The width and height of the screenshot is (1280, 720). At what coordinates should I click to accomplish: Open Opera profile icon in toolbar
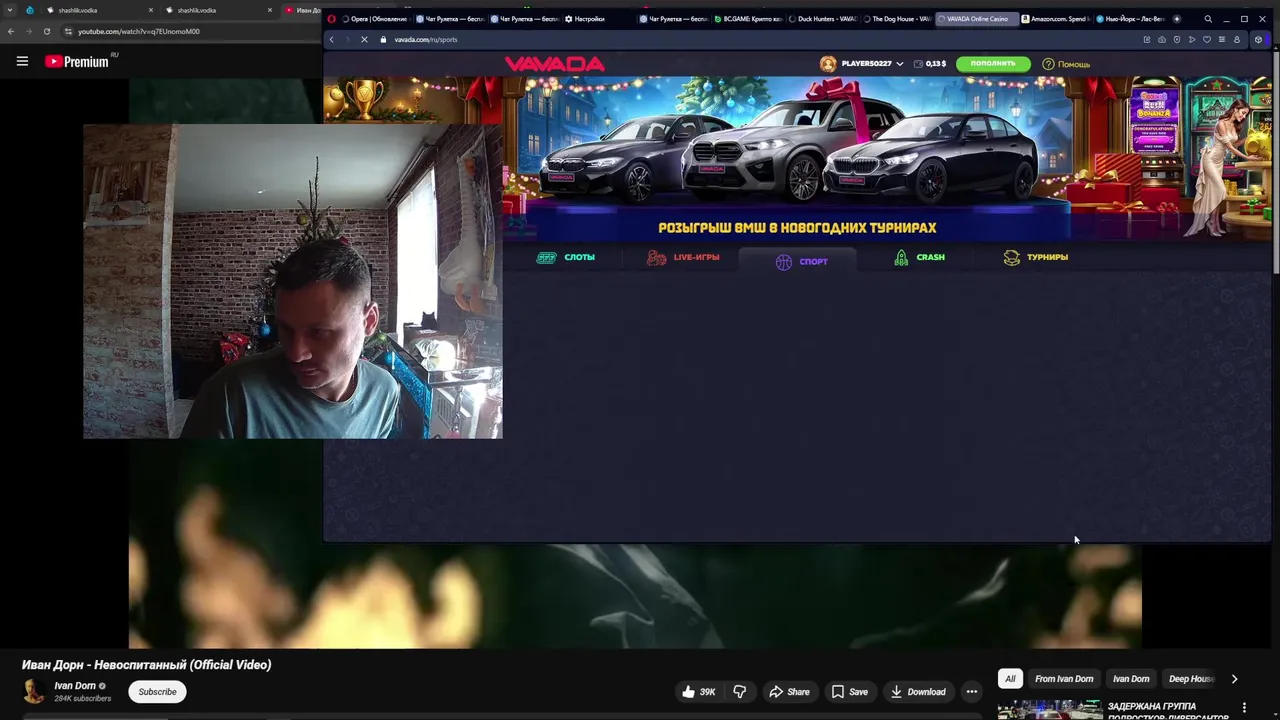click(x=1237, y=40)
